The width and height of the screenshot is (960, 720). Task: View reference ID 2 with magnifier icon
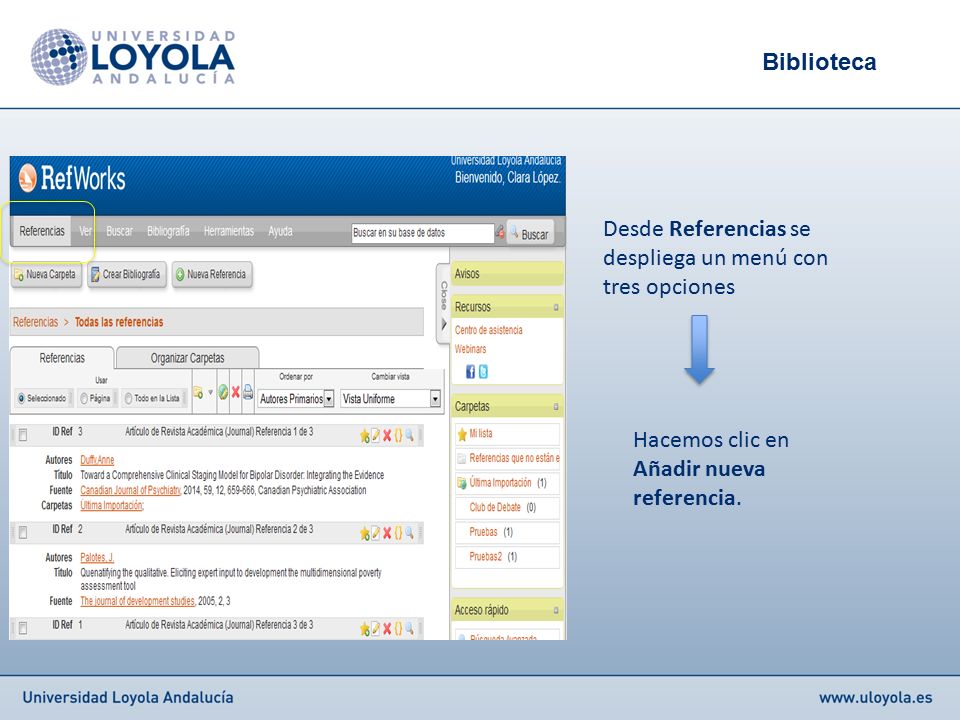410,533
